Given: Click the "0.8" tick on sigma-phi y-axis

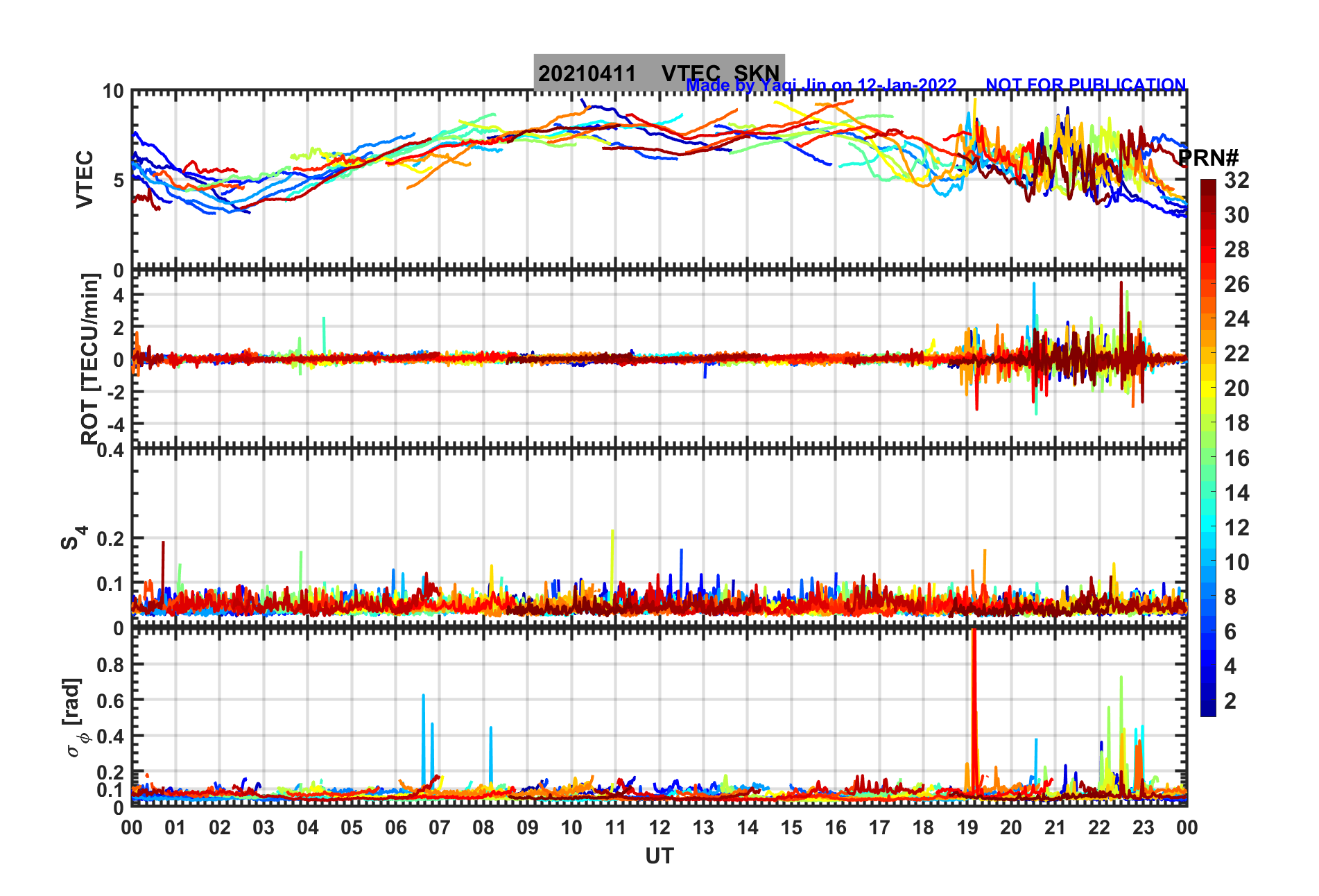Looking at the screenshot, I should click(111, 665).
